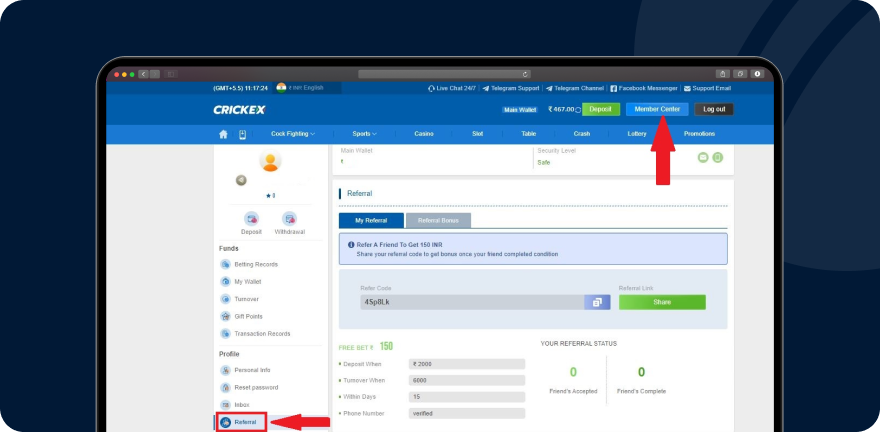This screenshot has width=880, height=432.
Task: Click the Inbox icon in sidebar
Action: 226,405
